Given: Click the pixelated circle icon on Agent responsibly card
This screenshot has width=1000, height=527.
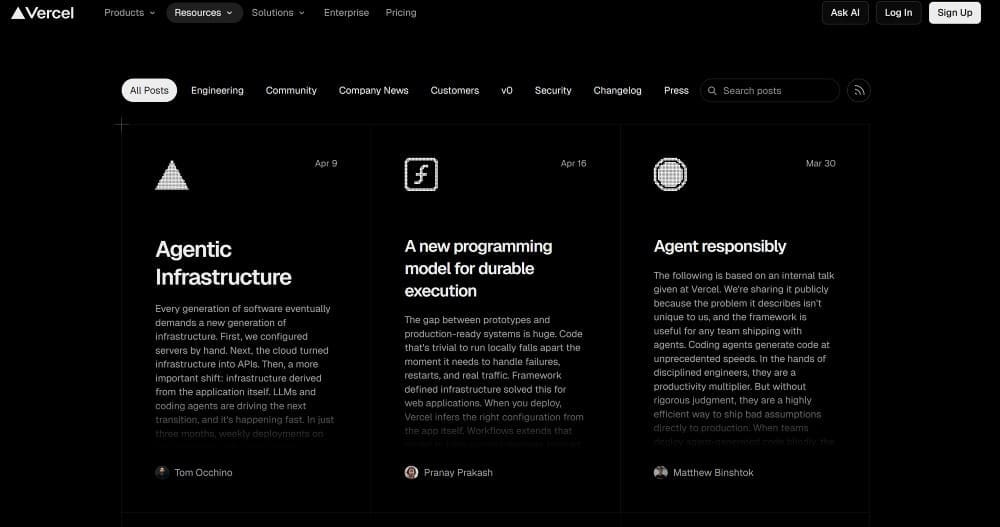Looking at the screenshot, I should [x=670, y=174].
